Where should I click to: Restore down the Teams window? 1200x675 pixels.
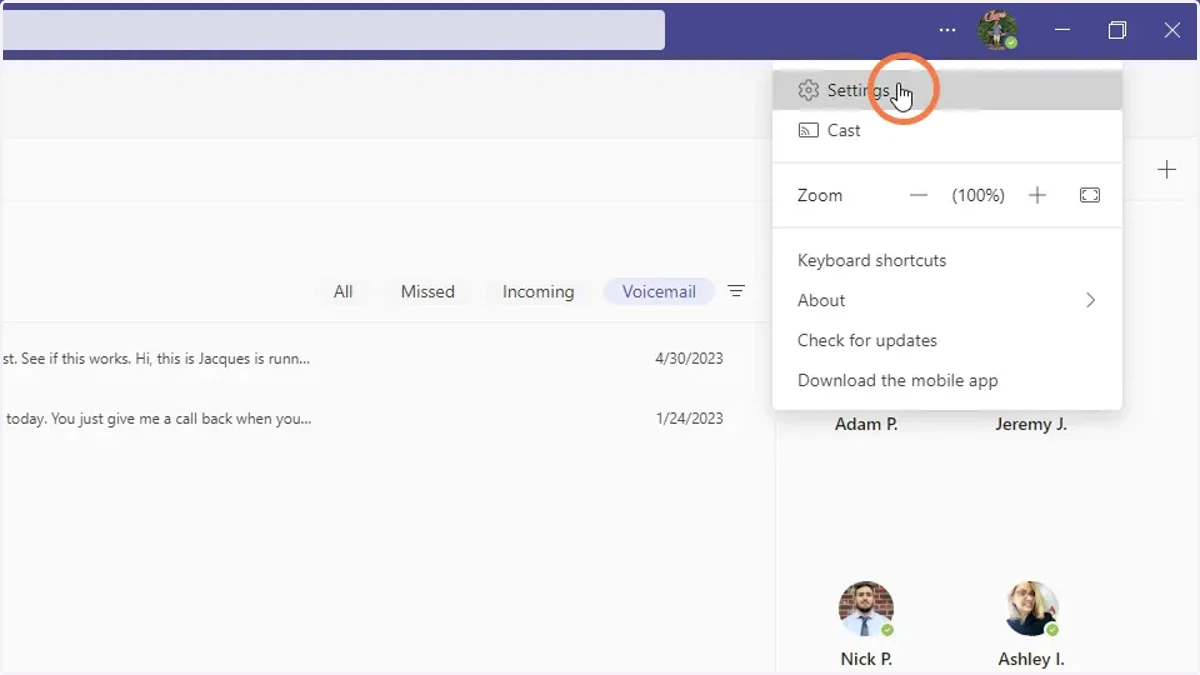click(1117, 30)
